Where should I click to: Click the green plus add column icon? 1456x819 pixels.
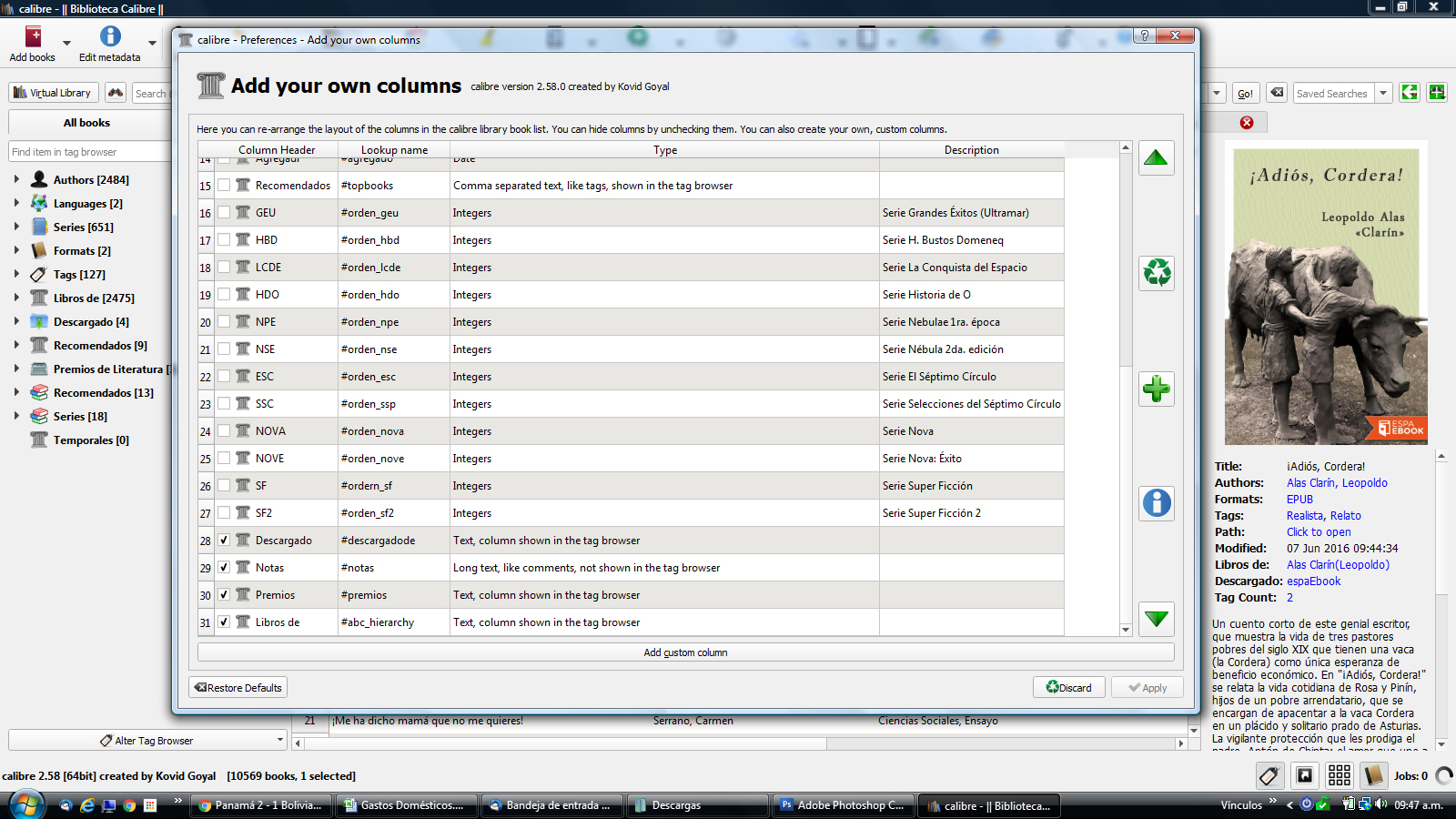coord(1156,389)
